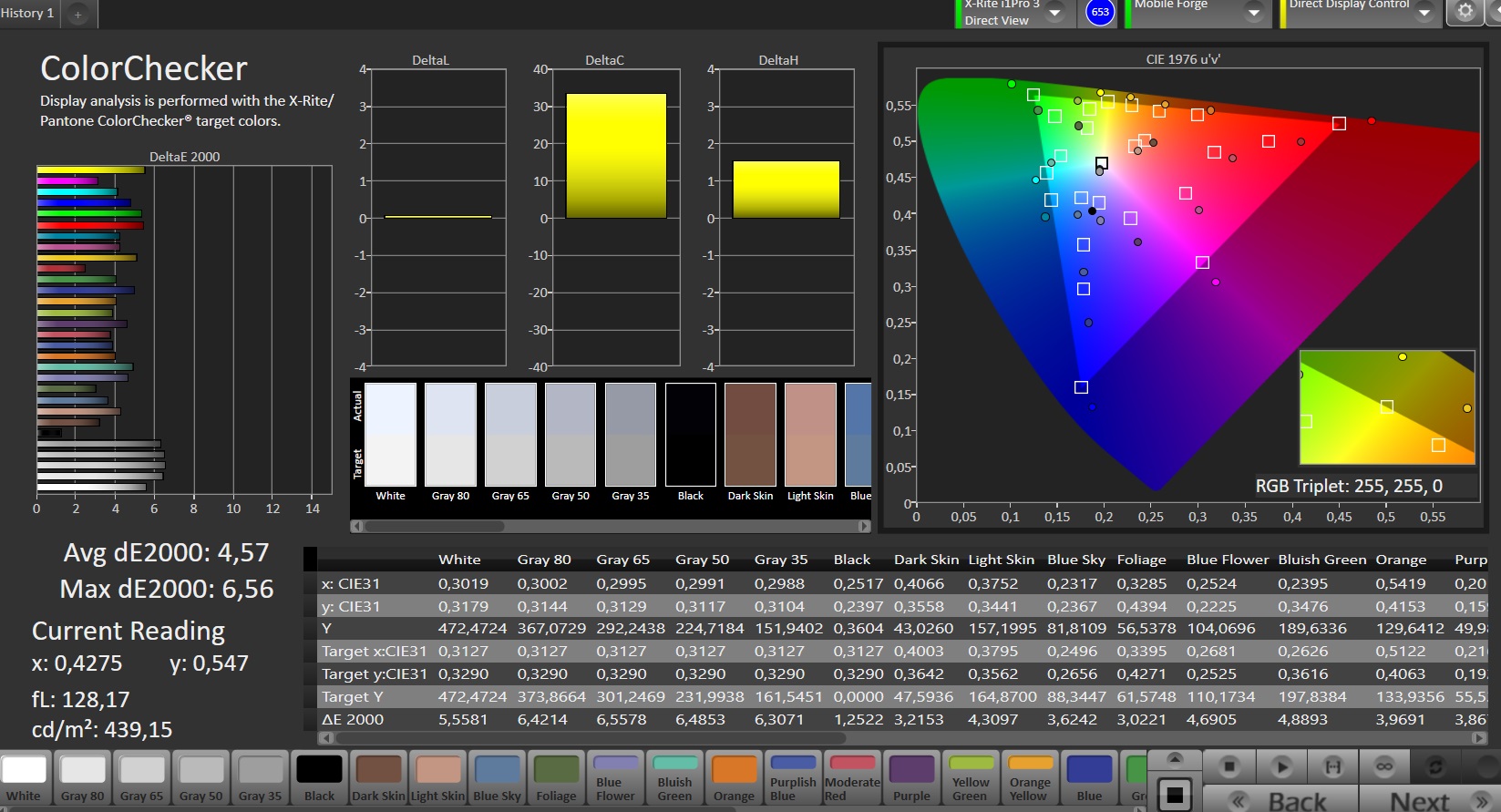Select the Orange color swatch
Image resolution: width=1501 pixels, height=812 pixels.
(x=734, y=777)
